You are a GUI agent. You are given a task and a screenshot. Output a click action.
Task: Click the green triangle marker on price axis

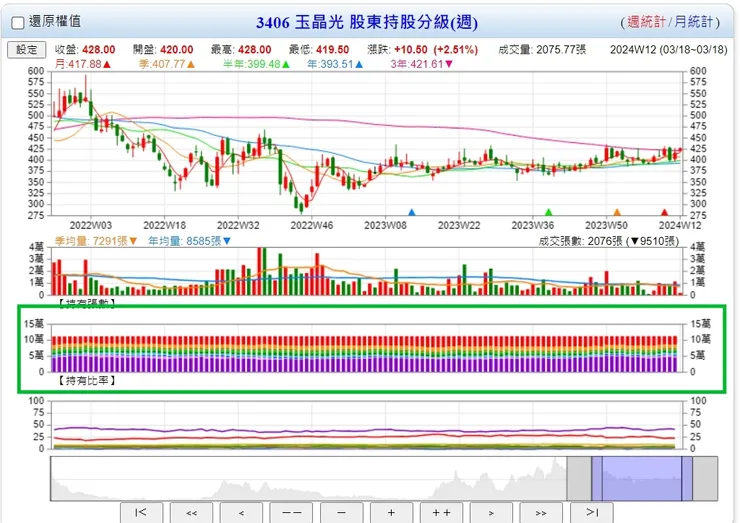pos(548,212)
